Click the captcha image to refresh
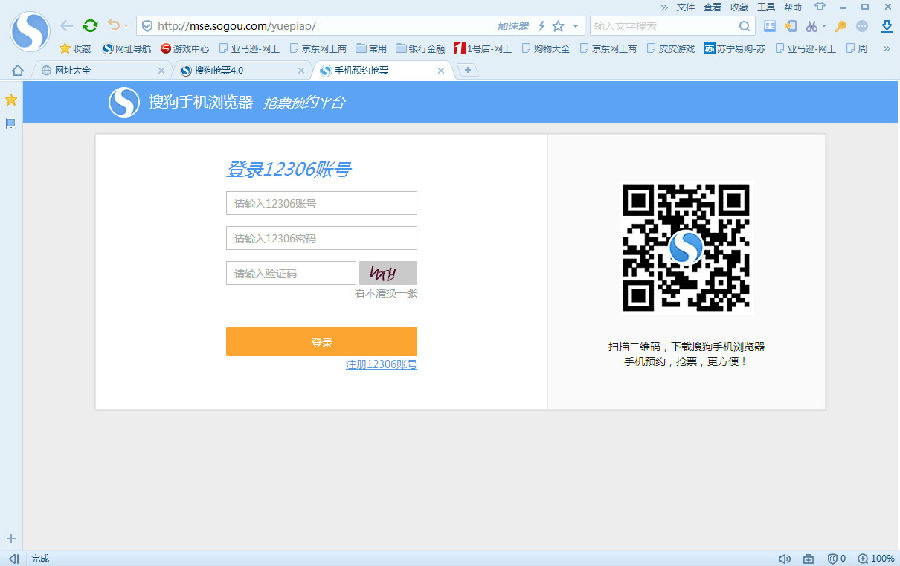The width and height of the screenshot is (900, 566). [x=387, y=273]
